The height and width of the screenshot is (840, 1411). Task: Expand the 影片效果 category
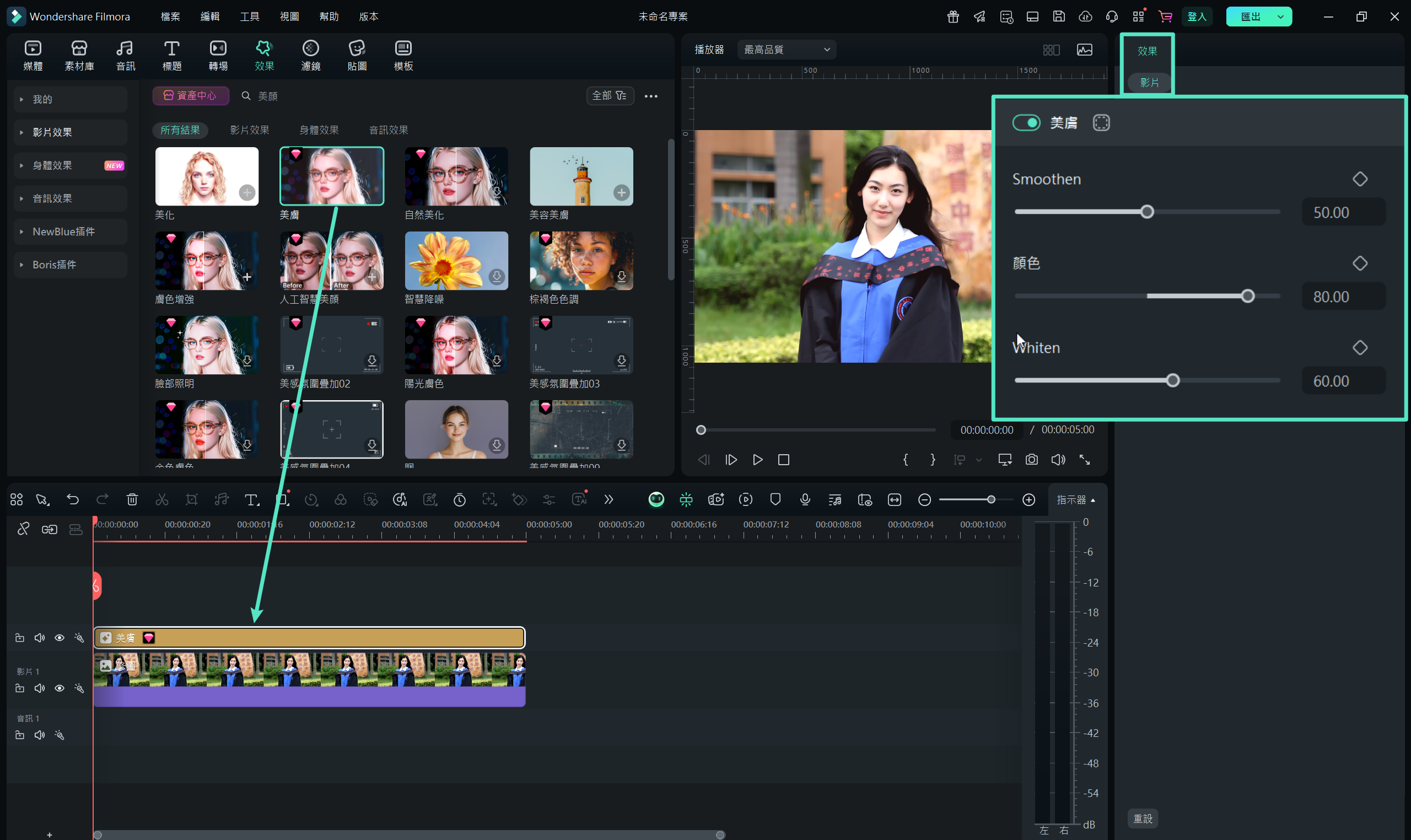(x=70, y=132)
